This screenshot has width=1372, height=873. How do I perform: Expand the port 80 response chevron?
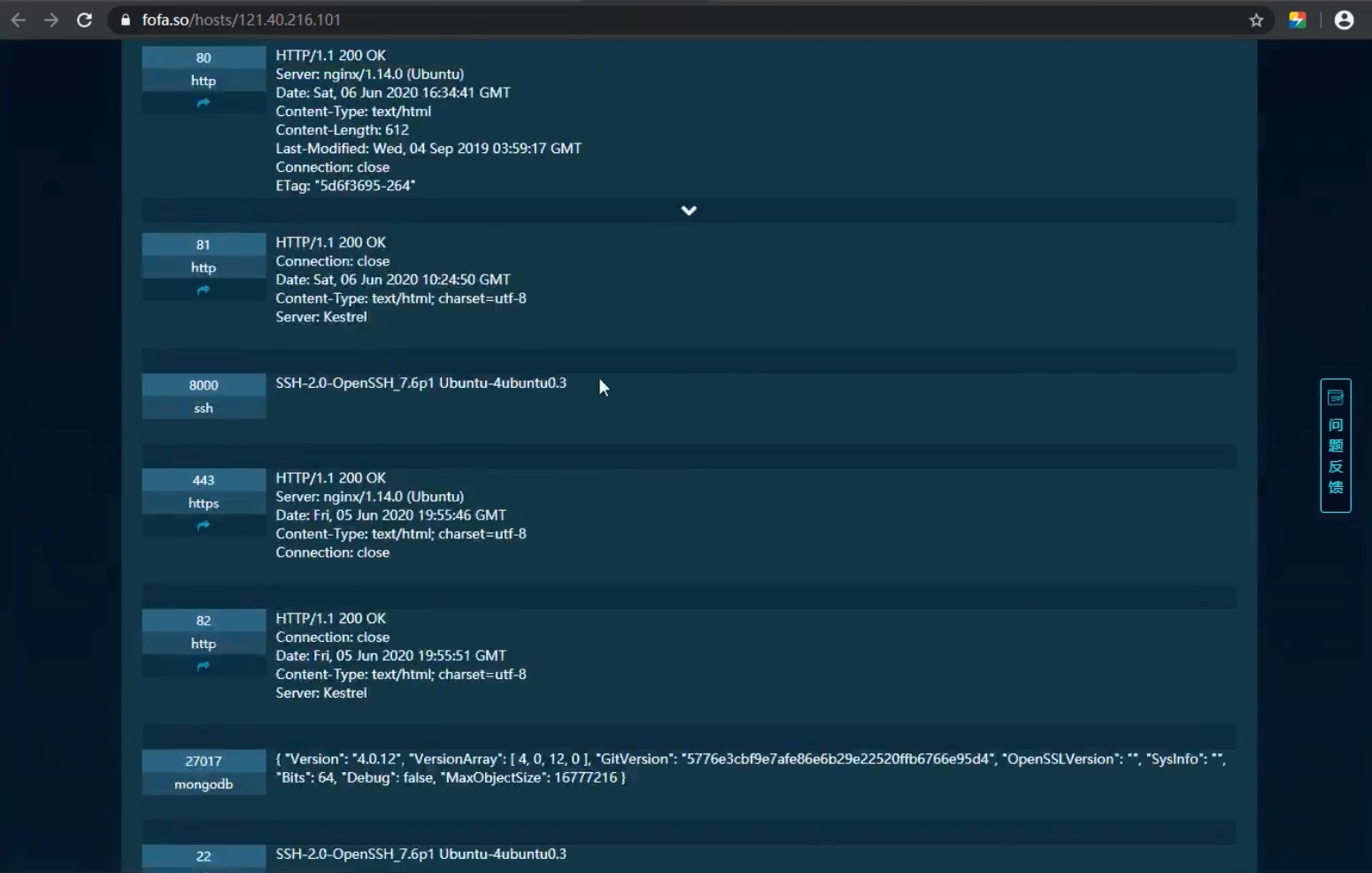point(689,211)
